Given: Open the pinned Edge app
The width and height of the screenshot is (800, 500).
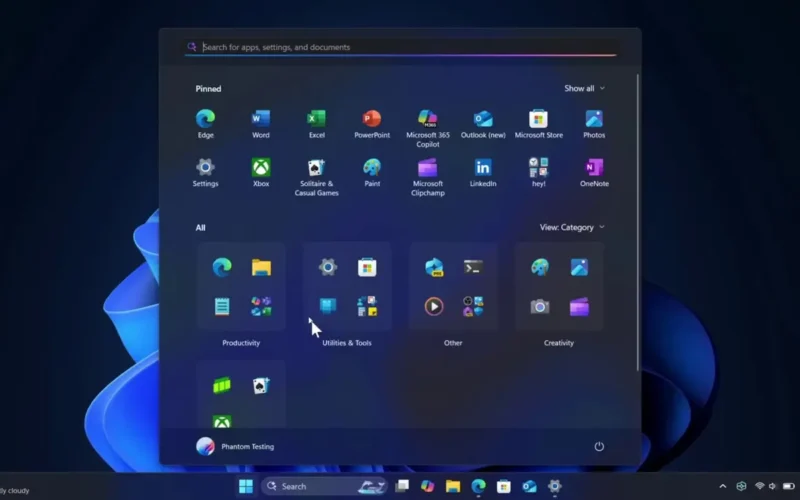Looking at the screenshot, I should (x=206, y=124).
